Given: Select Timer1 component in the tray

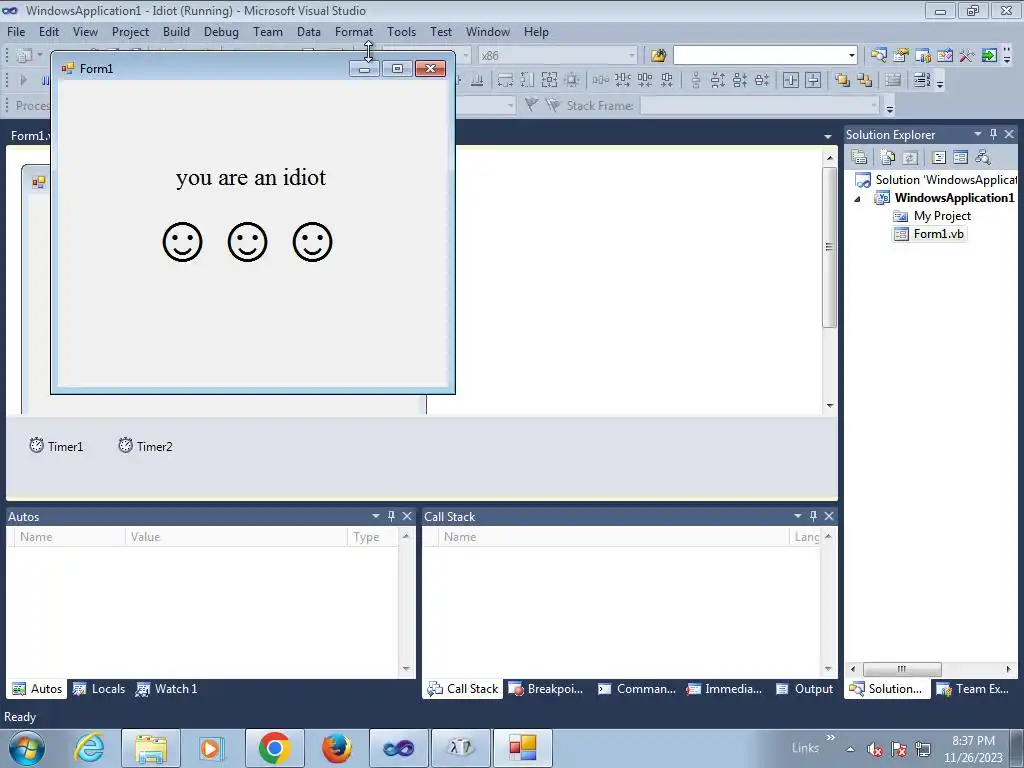Looking at the screenshot, I should [x=56, y=446].
